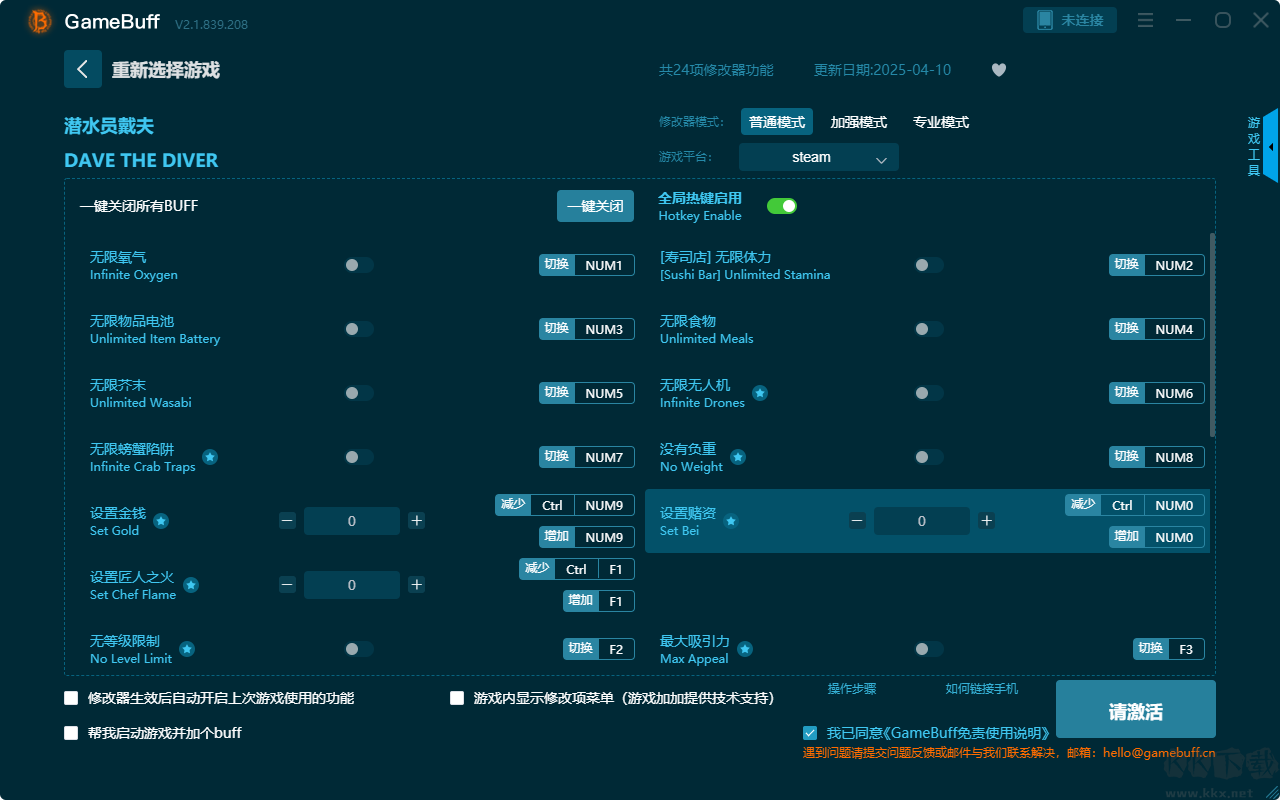1280x800 pixels.
Task: Decrease Set Gold value with minus
Action: click(287, 521)
